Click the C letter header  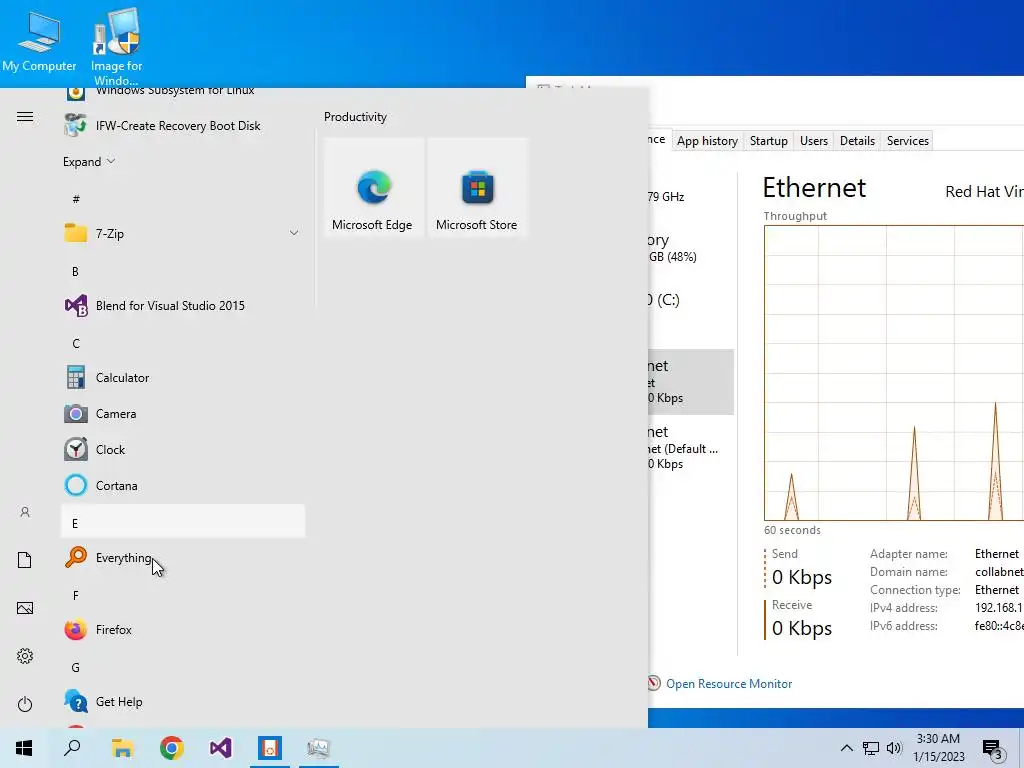pos(183,343)
